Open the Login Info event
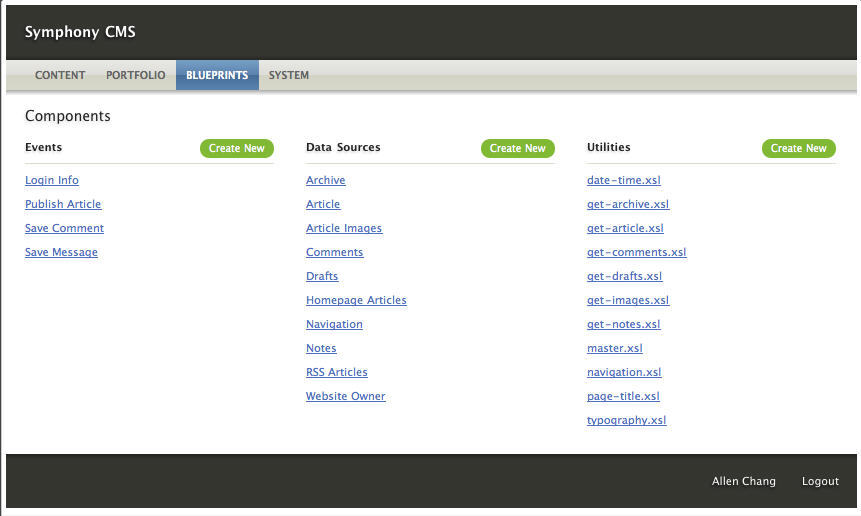This screenshot has height=516, width=861. [52, 180]
